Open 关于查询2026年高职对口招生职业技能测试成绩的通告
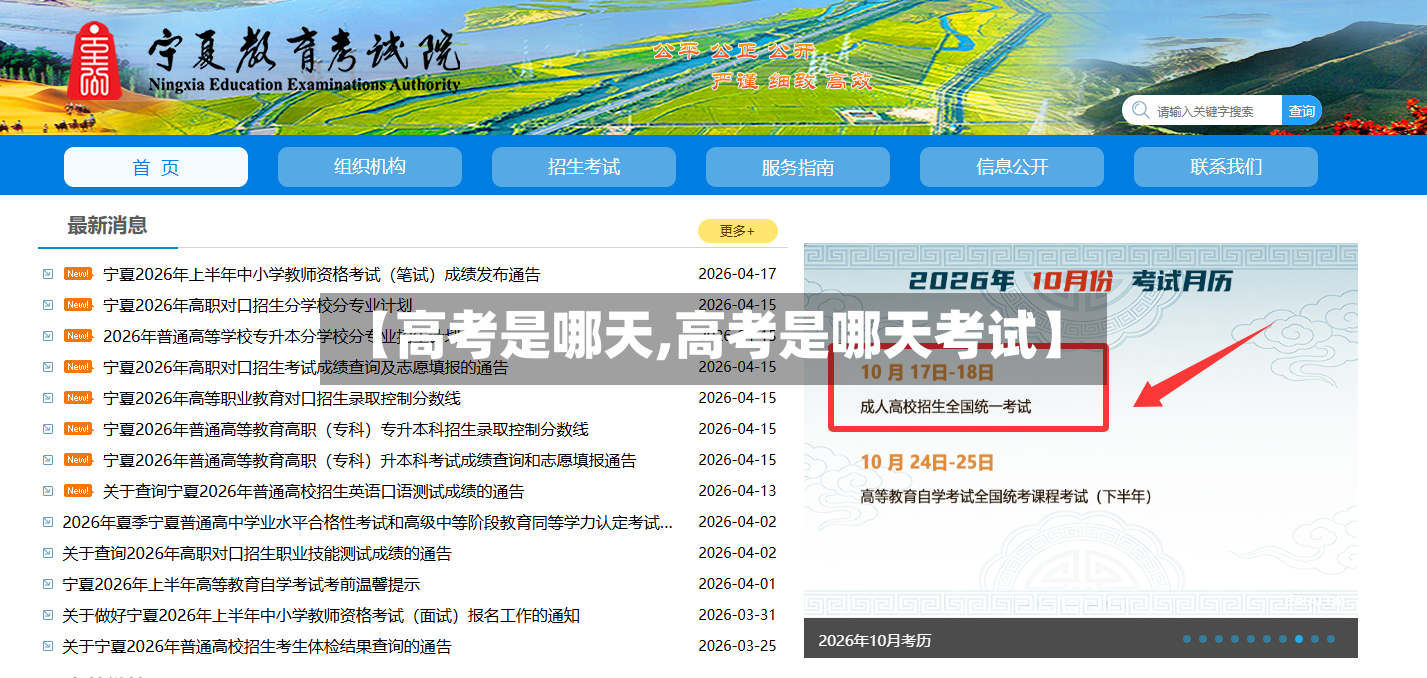The height and width of the screenshot is (678, 1427). (x=257, y=553)
